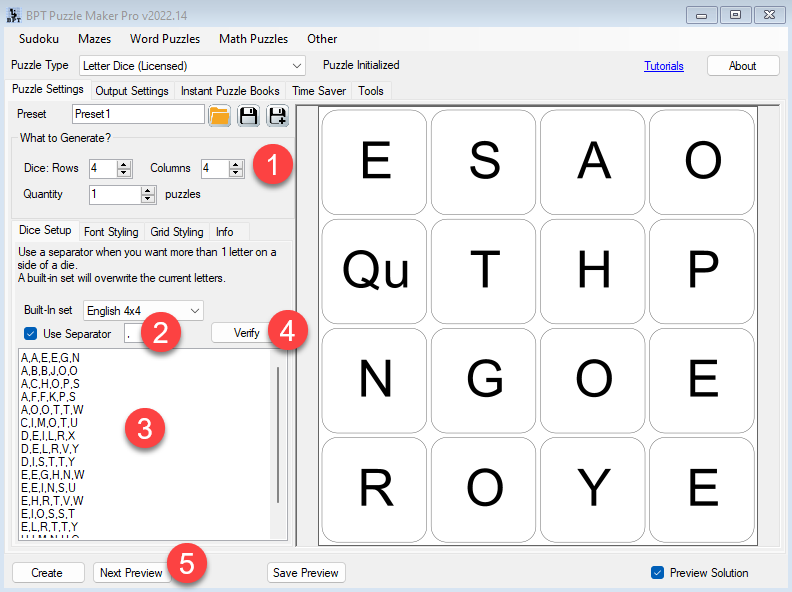
Task: Click inside the Preset name field
Action: coord(137,115)
